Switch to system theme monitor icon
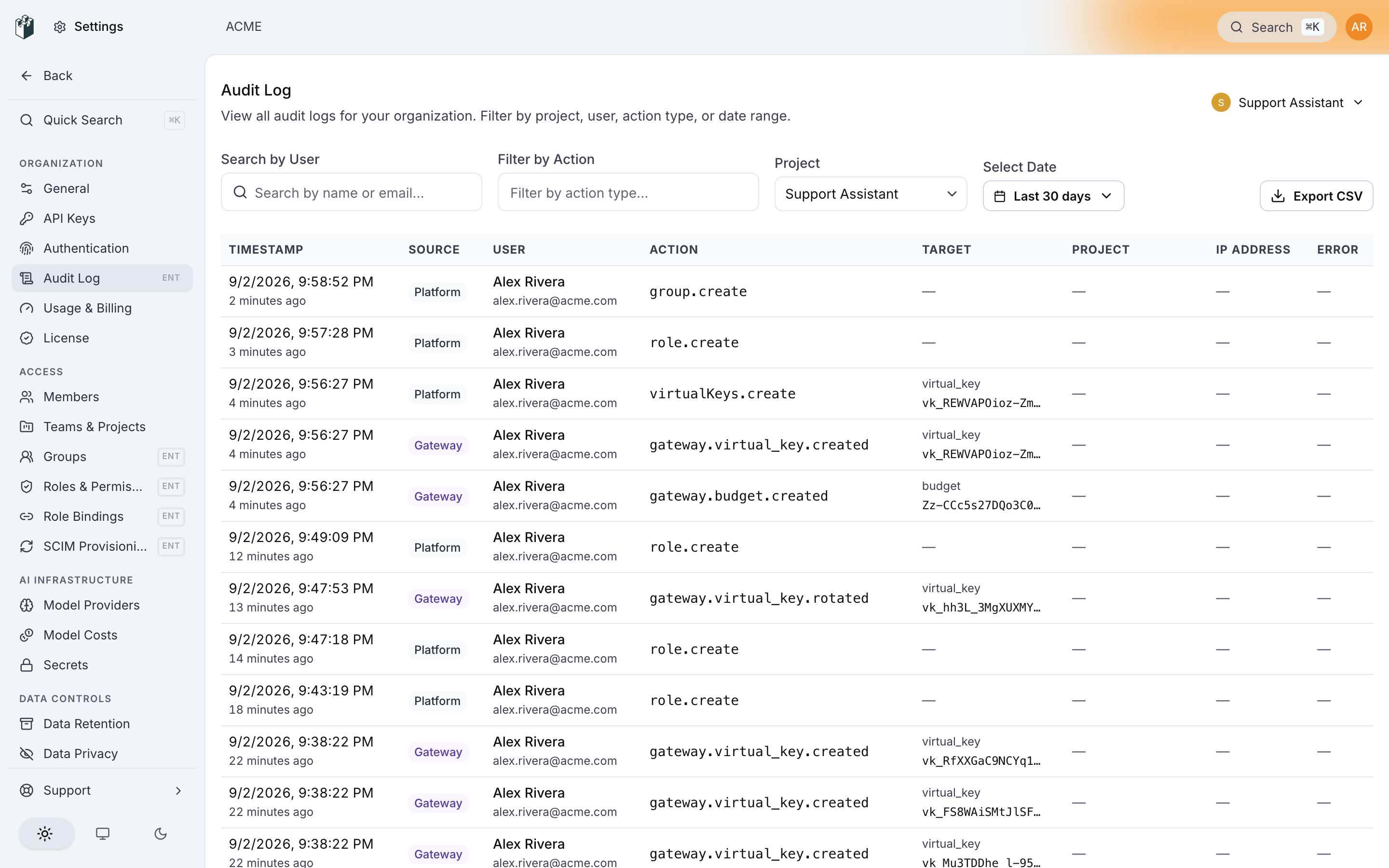 103,834
